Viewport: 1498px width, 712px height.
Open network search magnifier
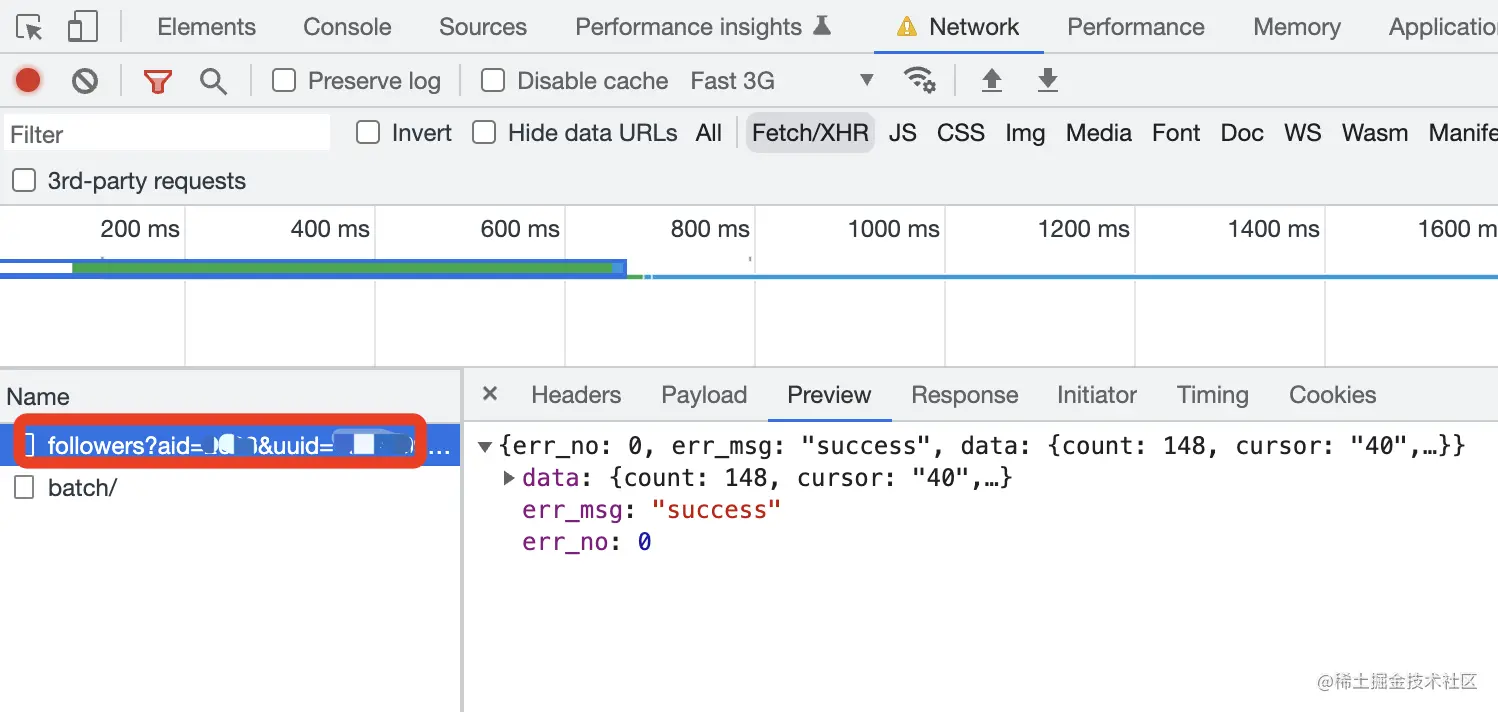pos(213,81)
